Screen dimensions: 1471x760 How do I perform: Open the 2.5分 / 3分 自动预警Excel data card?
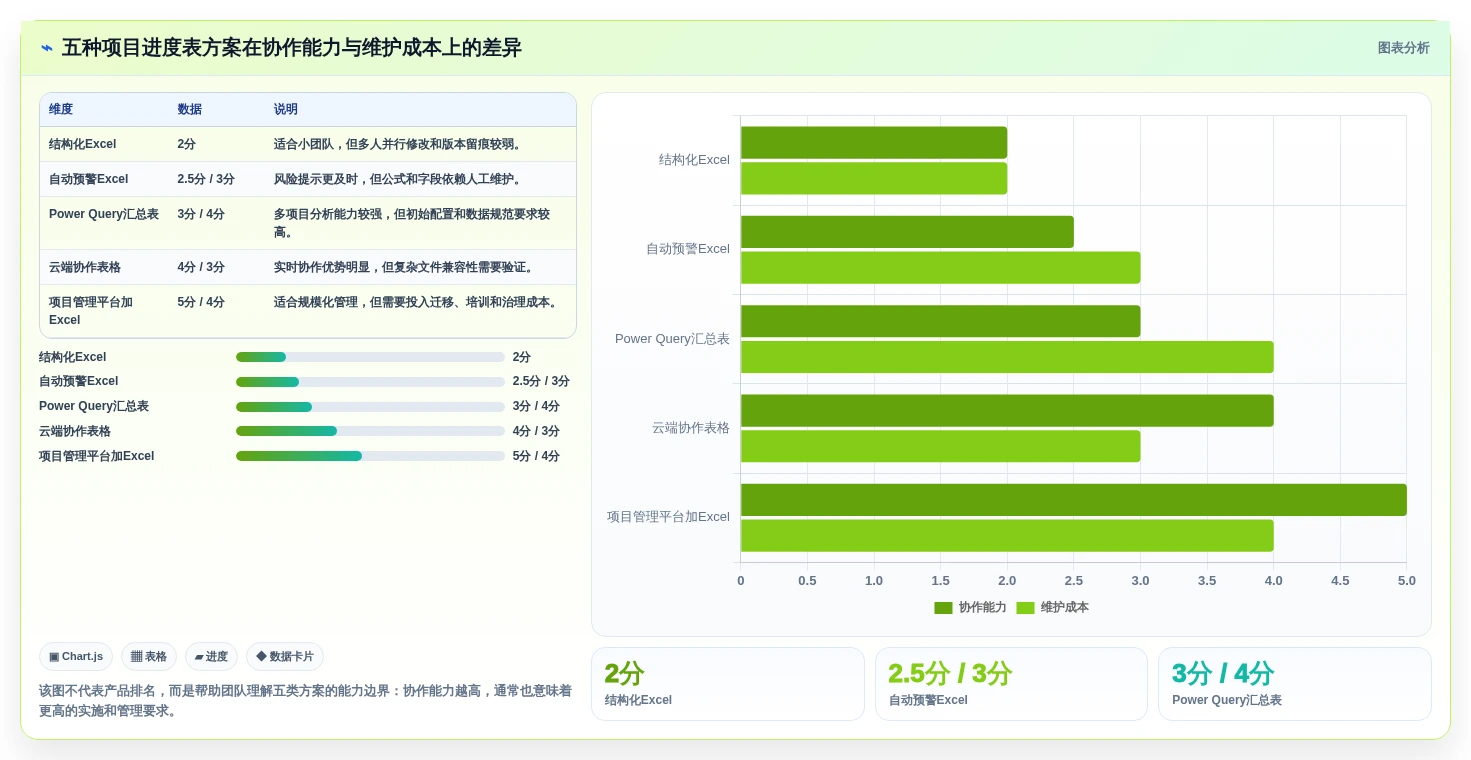tap(1011, 684)
